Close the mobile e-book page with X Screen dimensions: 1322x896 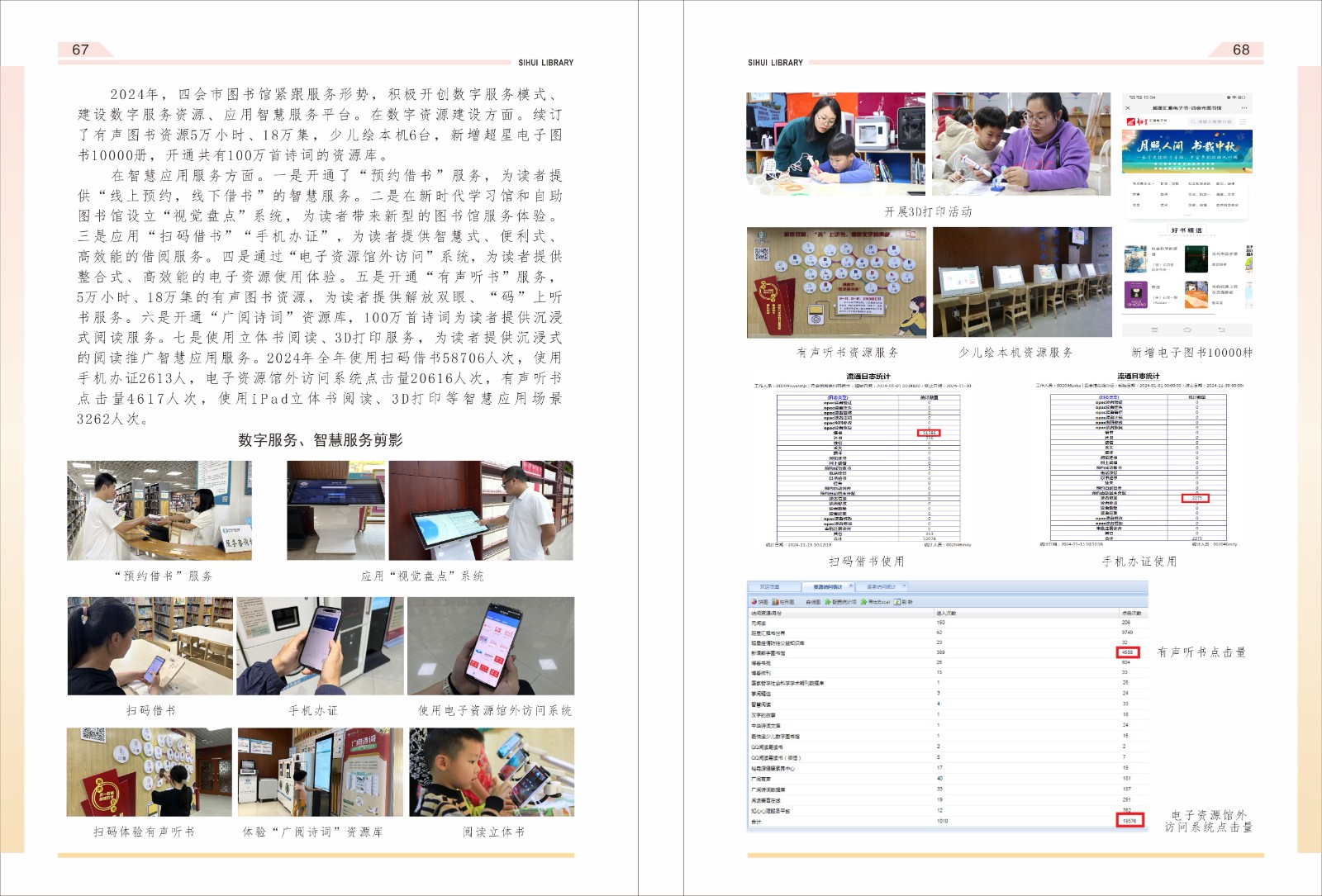click(1129, 108)
